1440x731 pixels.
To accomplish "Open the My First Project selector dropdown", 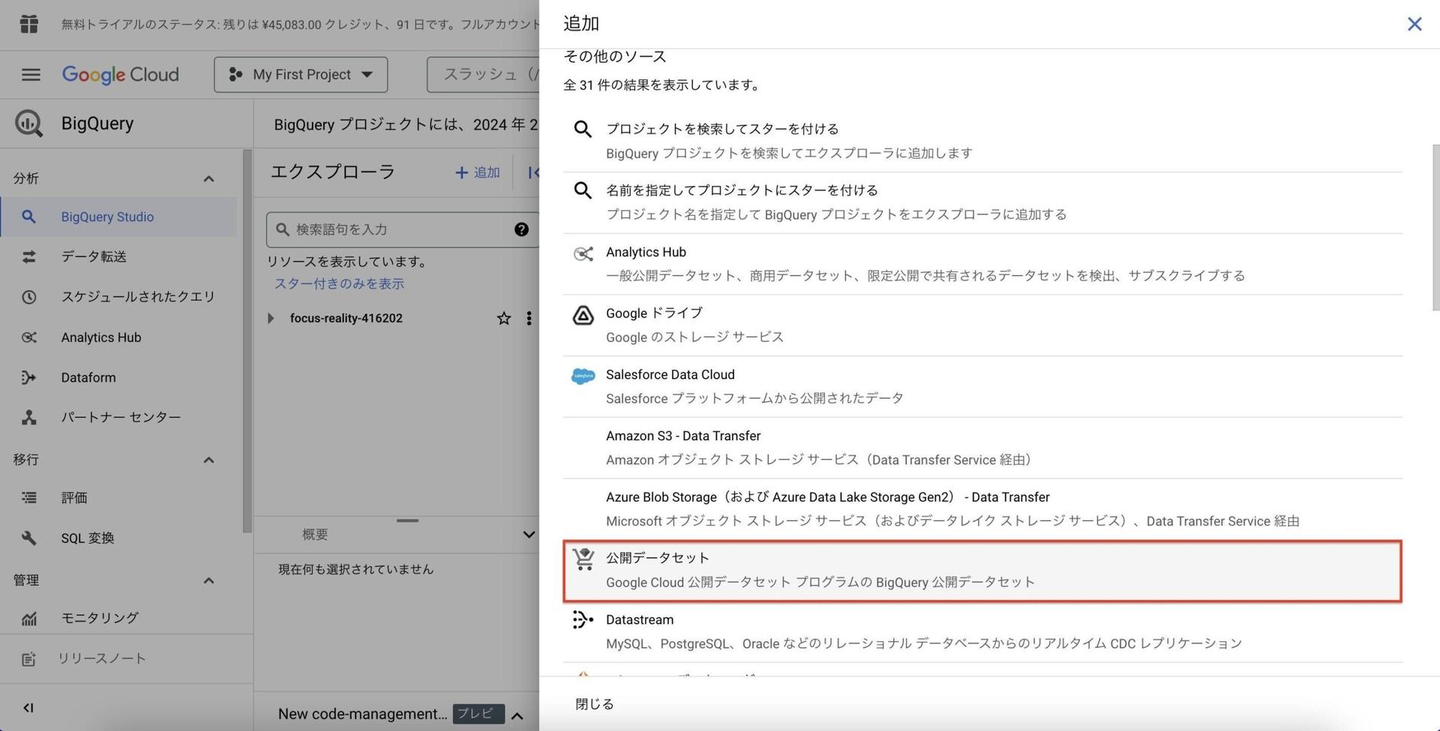I will 301,74.
